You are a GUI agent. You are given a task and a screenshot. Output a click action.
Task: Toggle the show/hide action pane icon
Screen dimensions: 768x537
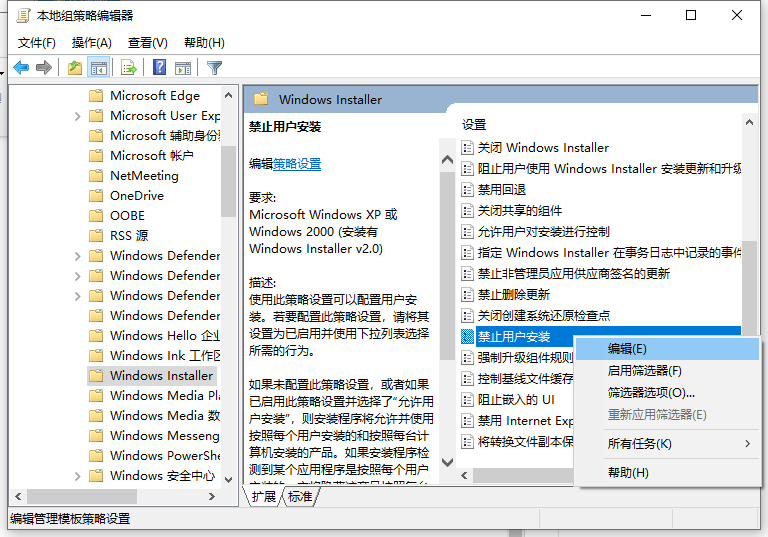[183, 68]
